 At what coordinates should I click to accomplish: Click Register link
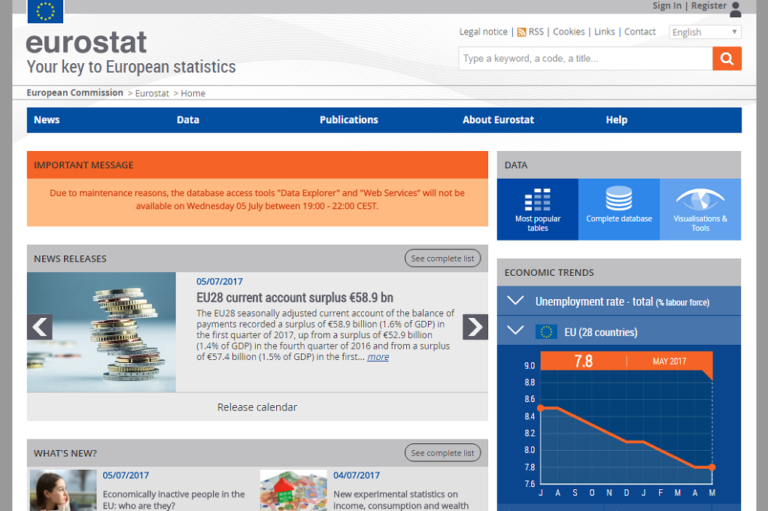tap(709, 6)
